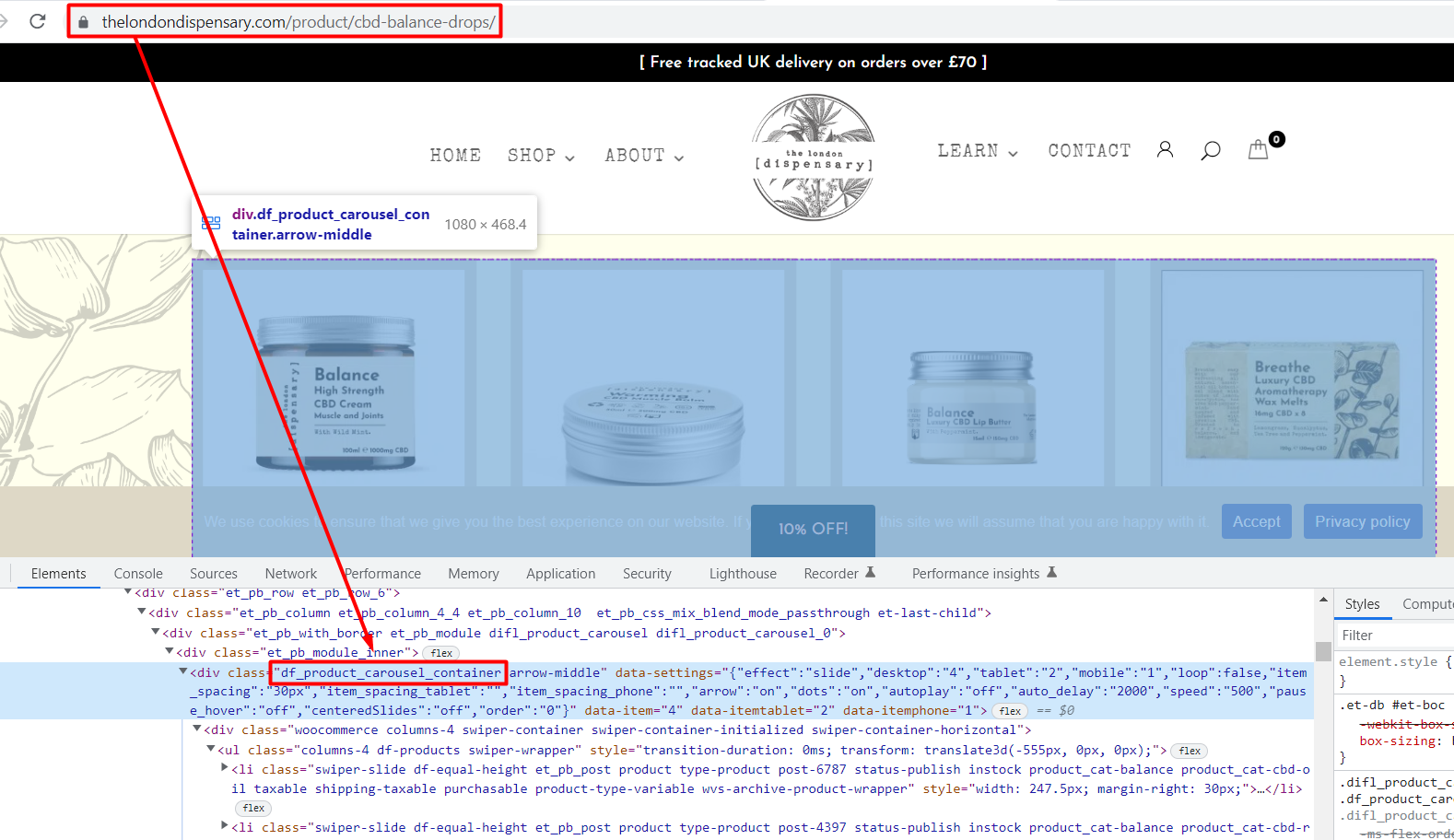
Task: Open the Computed pane tab
Action: (x=1426, y=604)
